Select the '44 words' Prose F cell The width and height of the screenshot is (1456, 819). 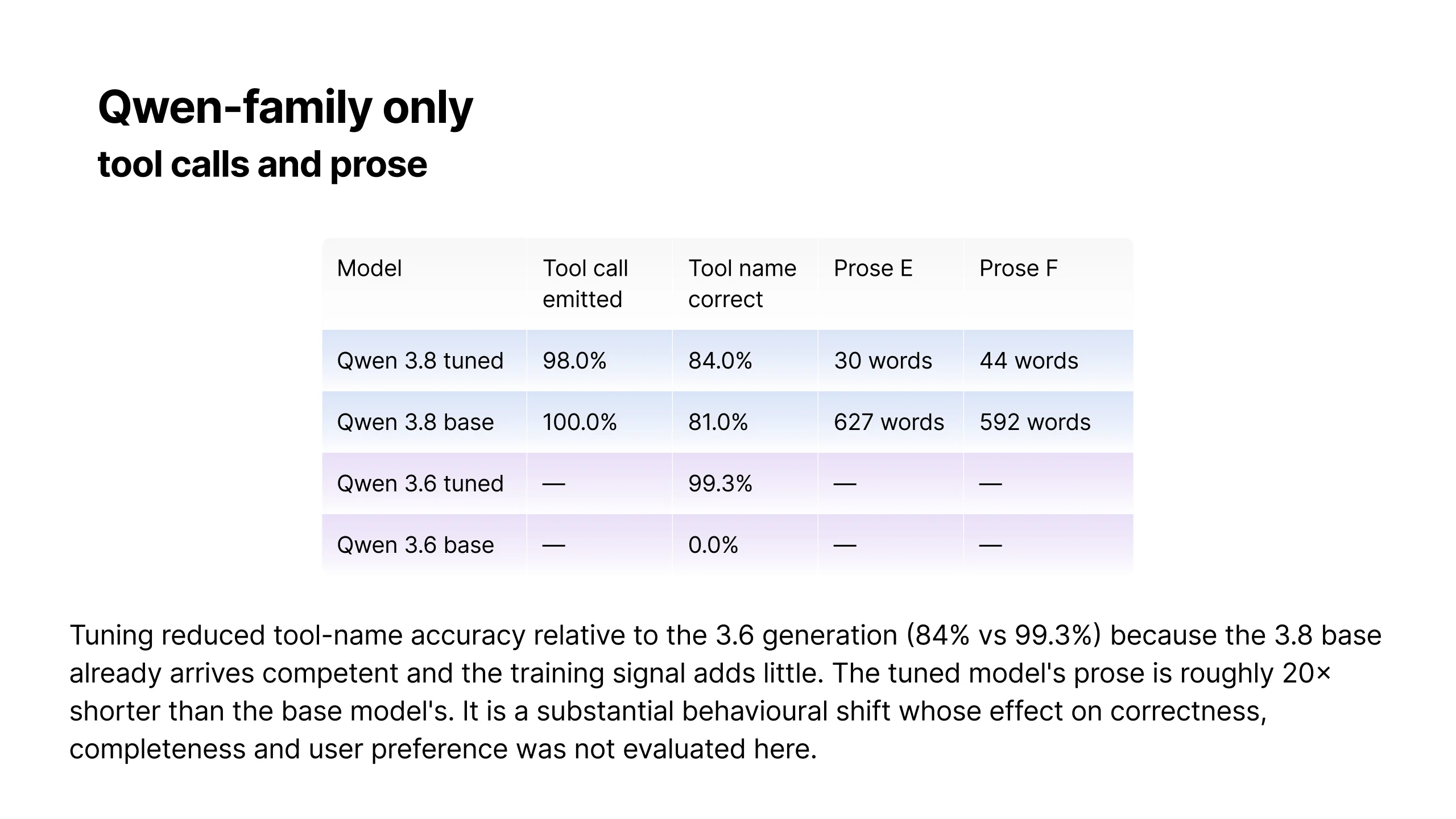pos(1029,361)
